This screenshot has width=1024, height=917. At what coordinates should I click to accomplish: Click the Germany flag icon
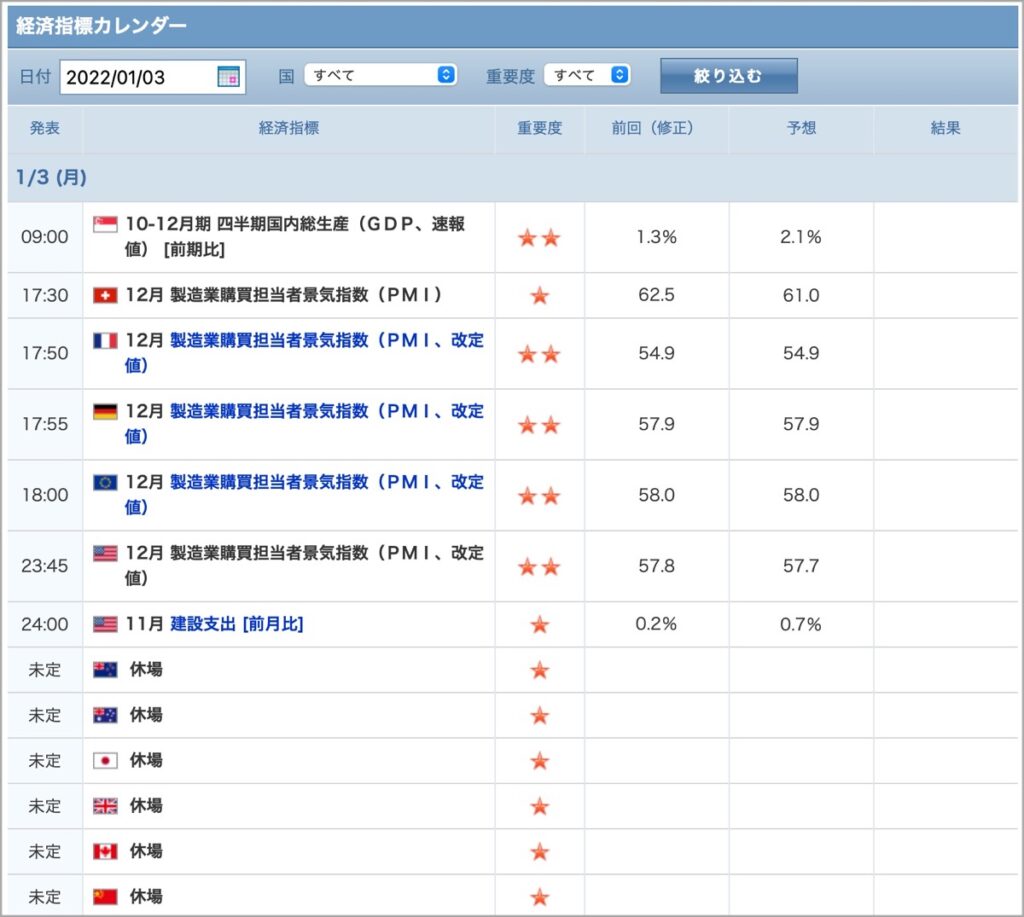[x=105, y=411]
